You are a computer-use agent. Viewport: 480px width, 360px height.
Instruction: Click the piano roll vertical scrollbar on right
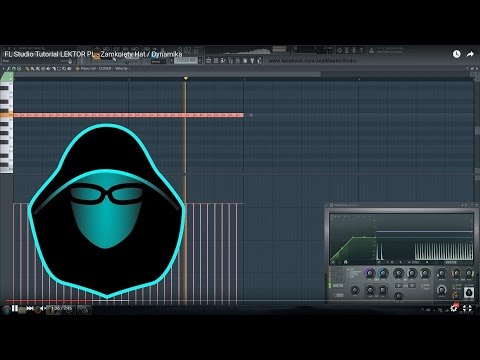477,131
